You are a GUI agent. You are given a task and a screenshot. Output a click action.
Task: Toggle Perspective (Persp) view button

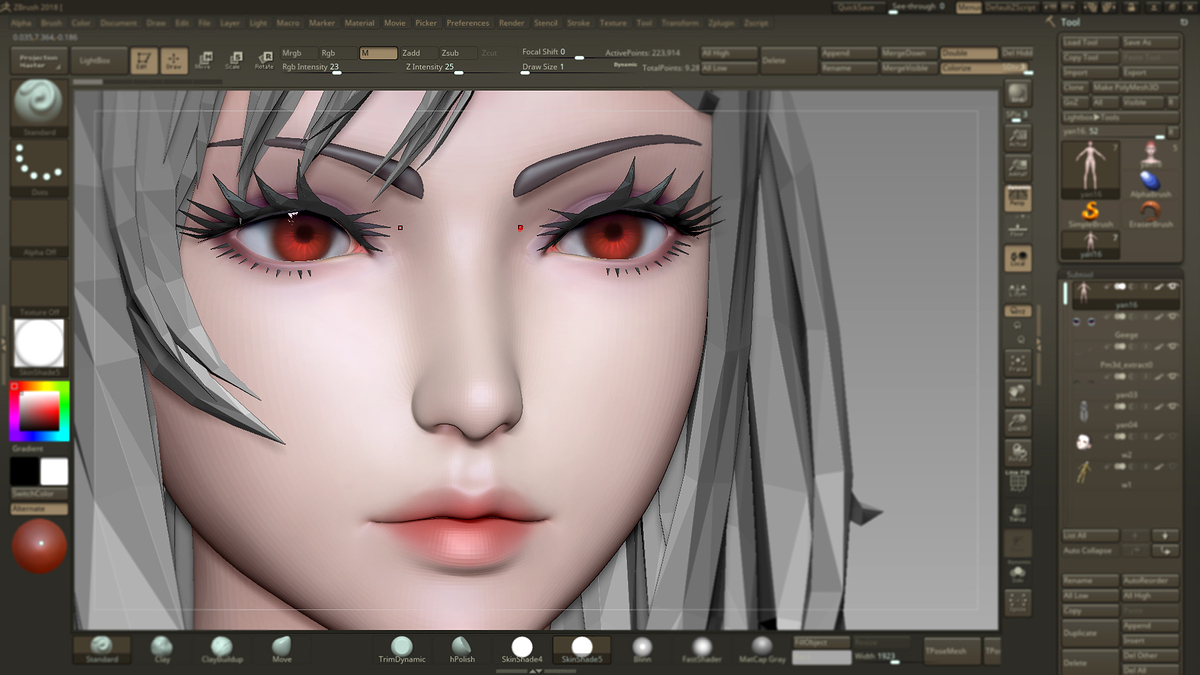click(x=1018, y=198)
